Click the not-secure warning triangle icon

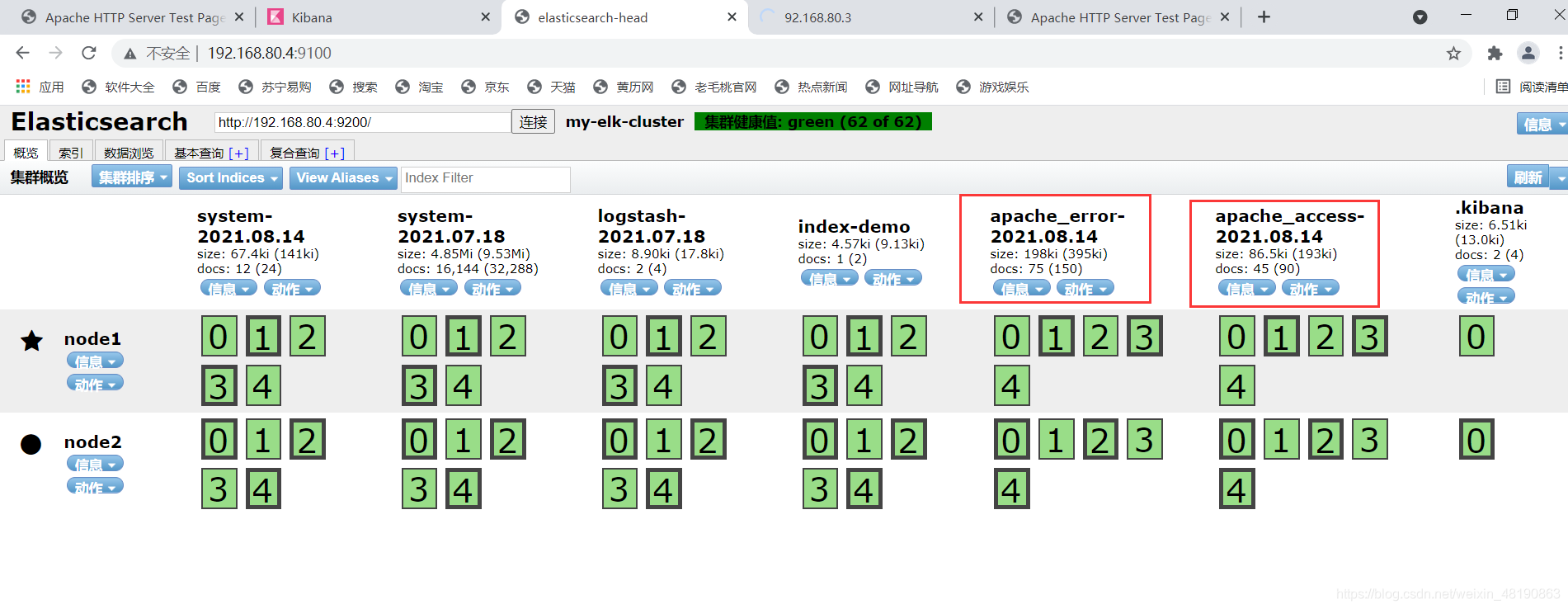tap(129, 54)
